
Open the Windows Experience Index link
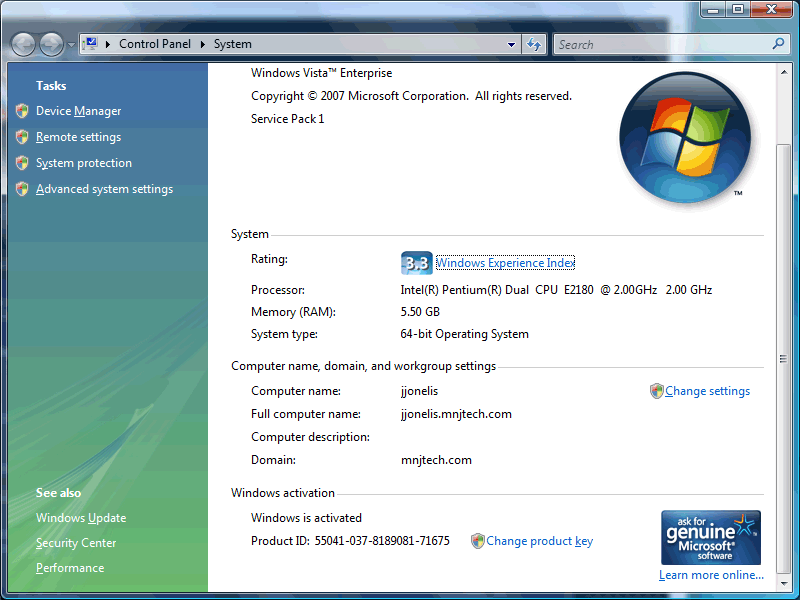(506, 263)
